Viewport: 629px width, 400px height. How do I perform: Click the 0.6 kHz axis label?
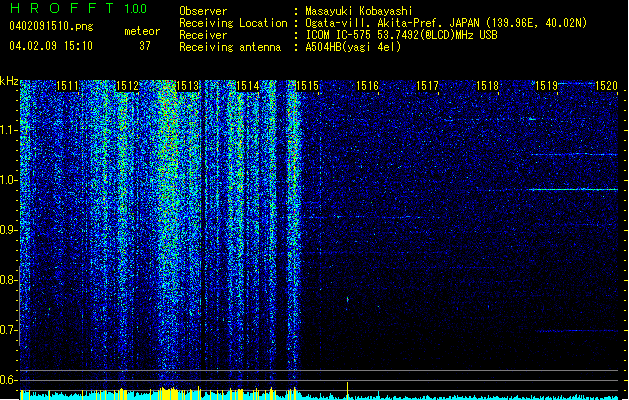tap(9, 380)
